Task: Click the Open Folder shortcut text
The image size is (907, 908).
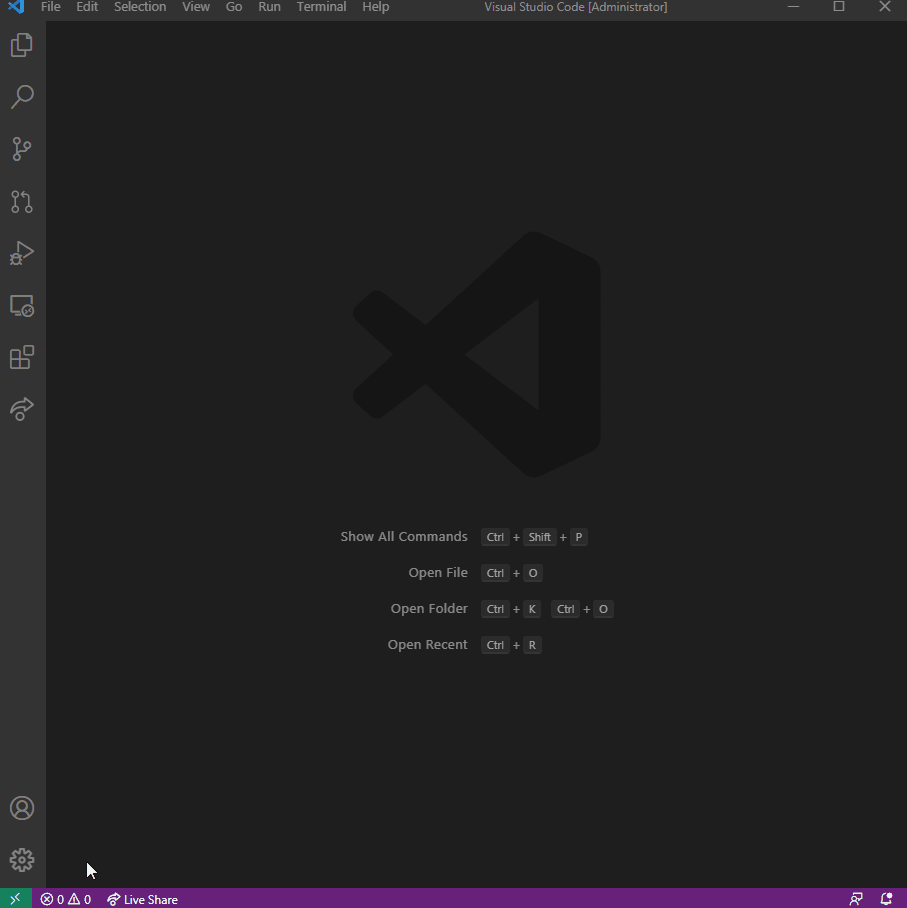Action: (429, 608)
